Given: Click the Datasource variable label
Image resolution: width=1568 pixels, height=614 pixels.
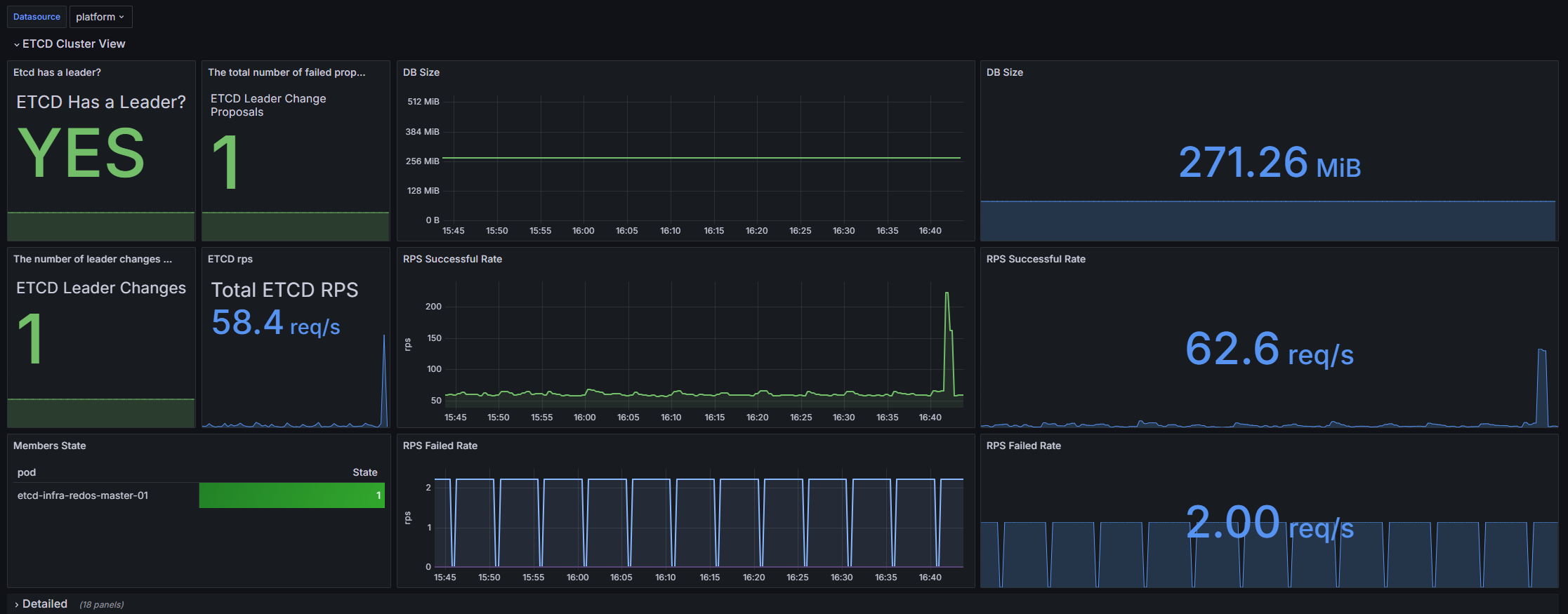Looking at the screenshot, I should pos(37,17).
